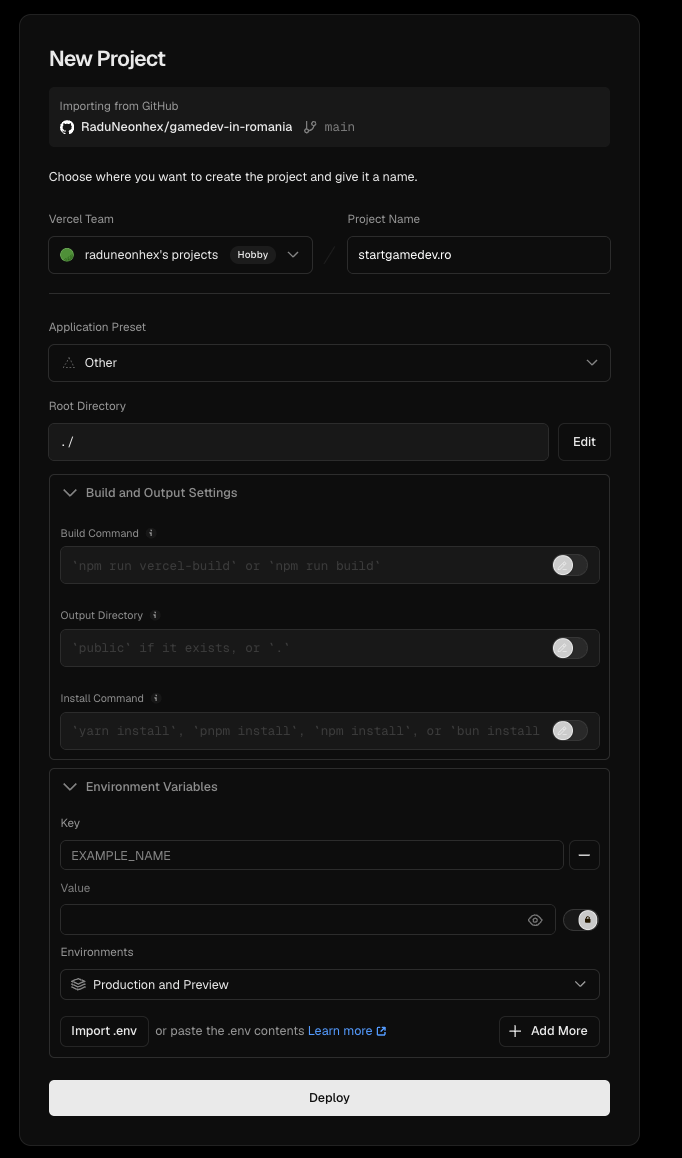
Task: Collapse the Environment Variables section
Action: coord(141,787)
